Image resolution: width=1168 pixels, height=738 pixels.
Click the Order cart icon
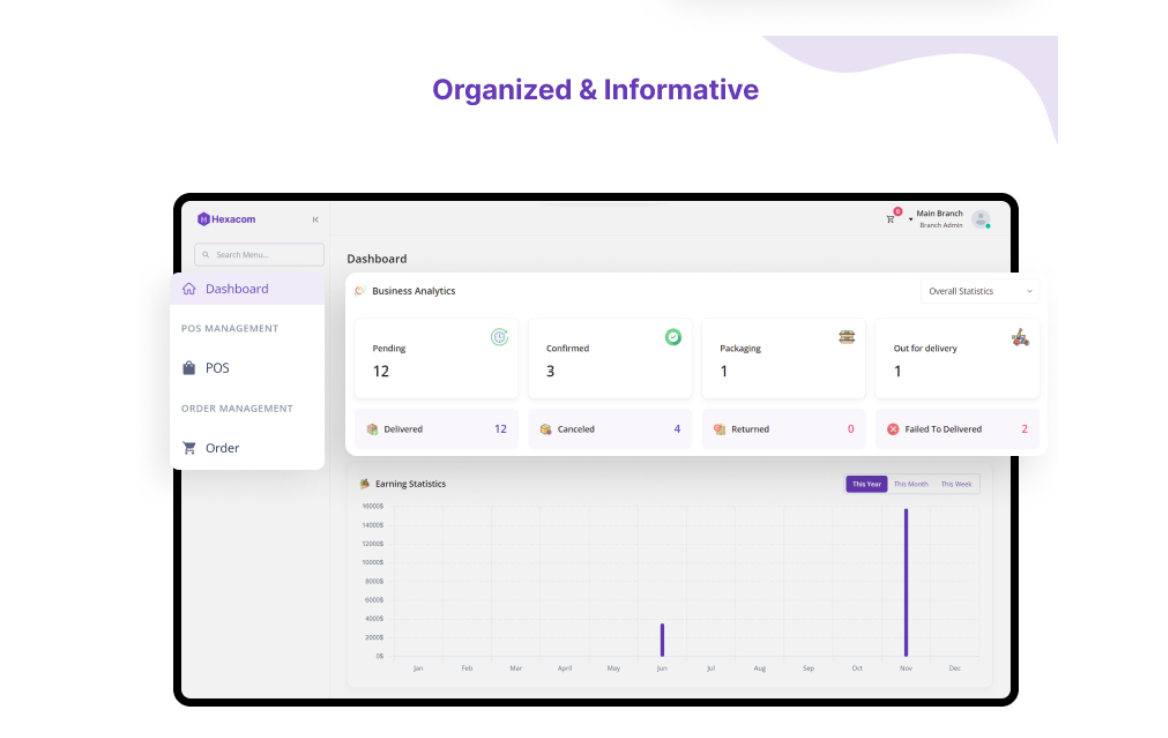[x=189, y=447]
